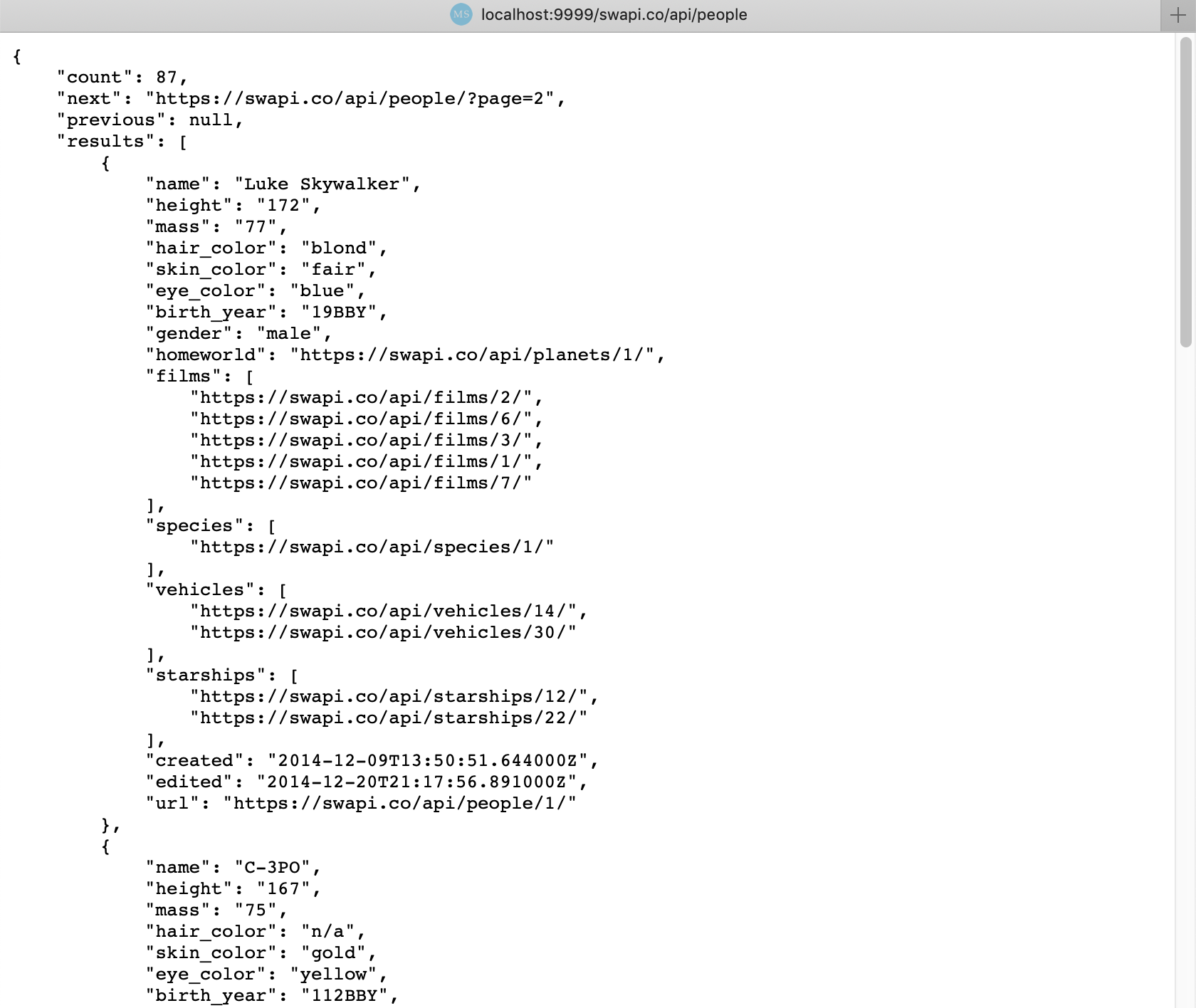1196x1008 pixels.
Task: Click the skin_color value "fair"
Action: point(333,269)
